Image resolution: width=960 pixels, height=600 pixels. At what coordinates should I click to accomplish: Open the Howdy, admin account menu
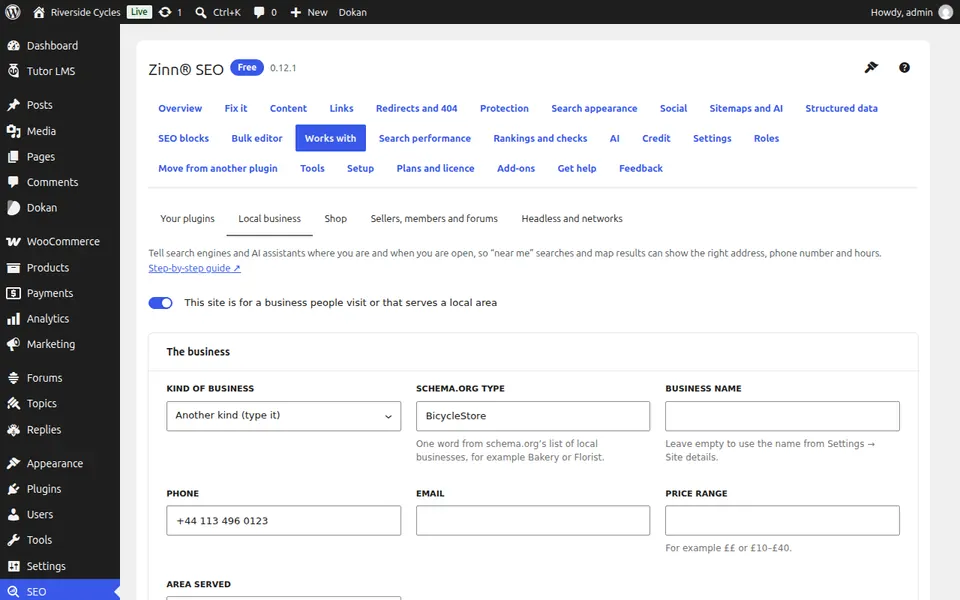point(911,12)
